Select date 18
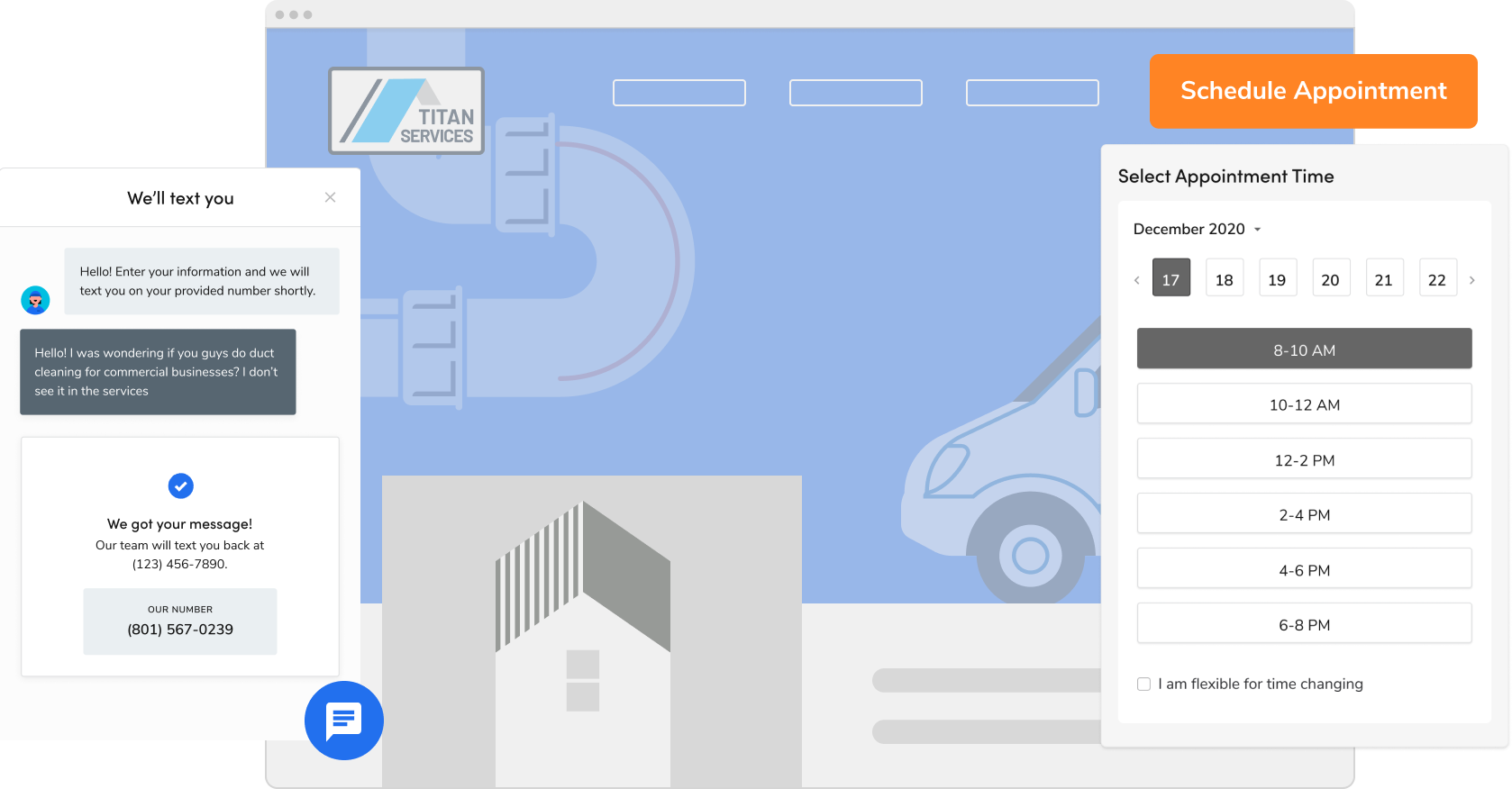Screen dimensions: 1512x789 click(x=1224, y=278)
